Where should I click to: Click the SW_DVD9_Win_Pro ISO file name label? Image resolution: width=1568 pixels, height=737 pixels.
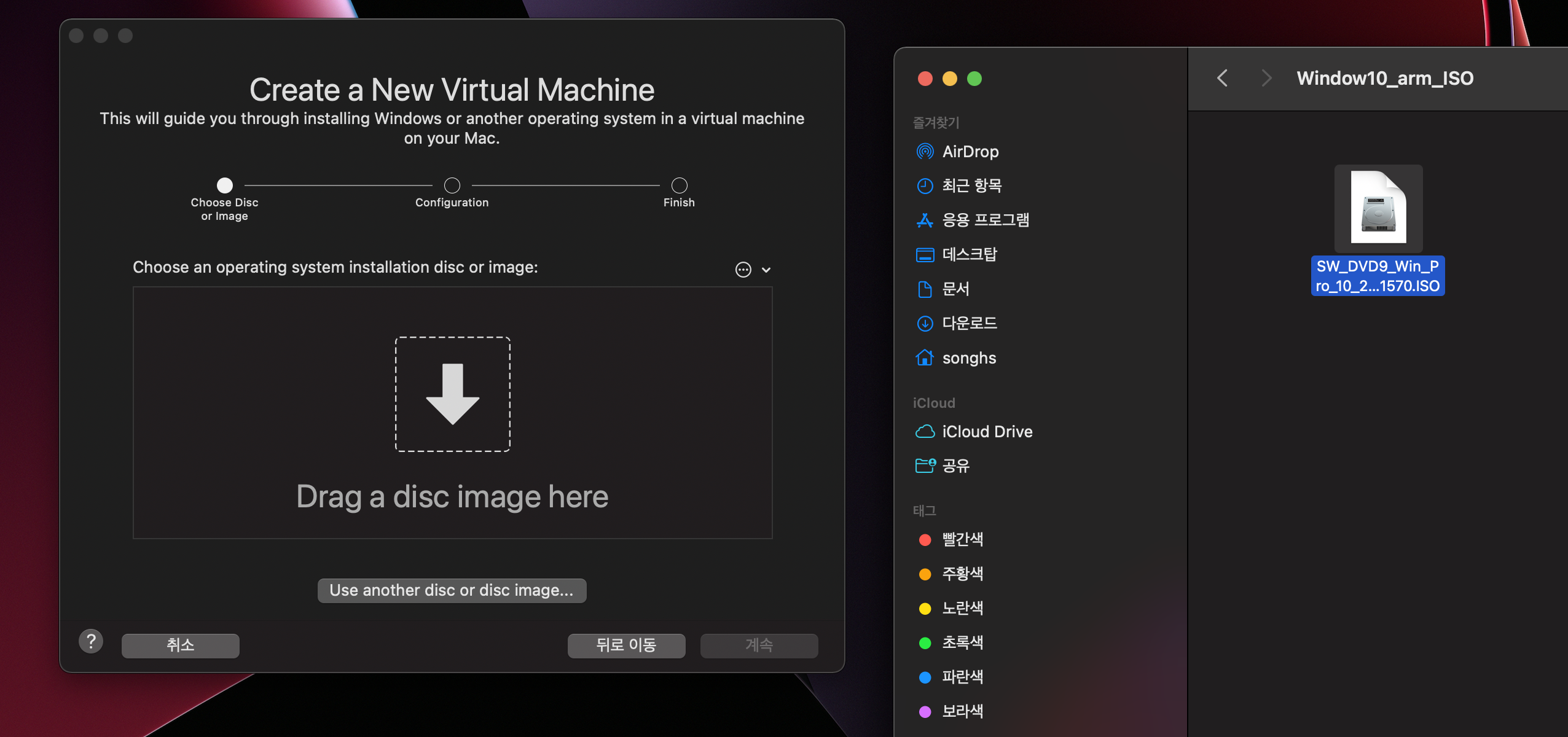[1378, 276]
